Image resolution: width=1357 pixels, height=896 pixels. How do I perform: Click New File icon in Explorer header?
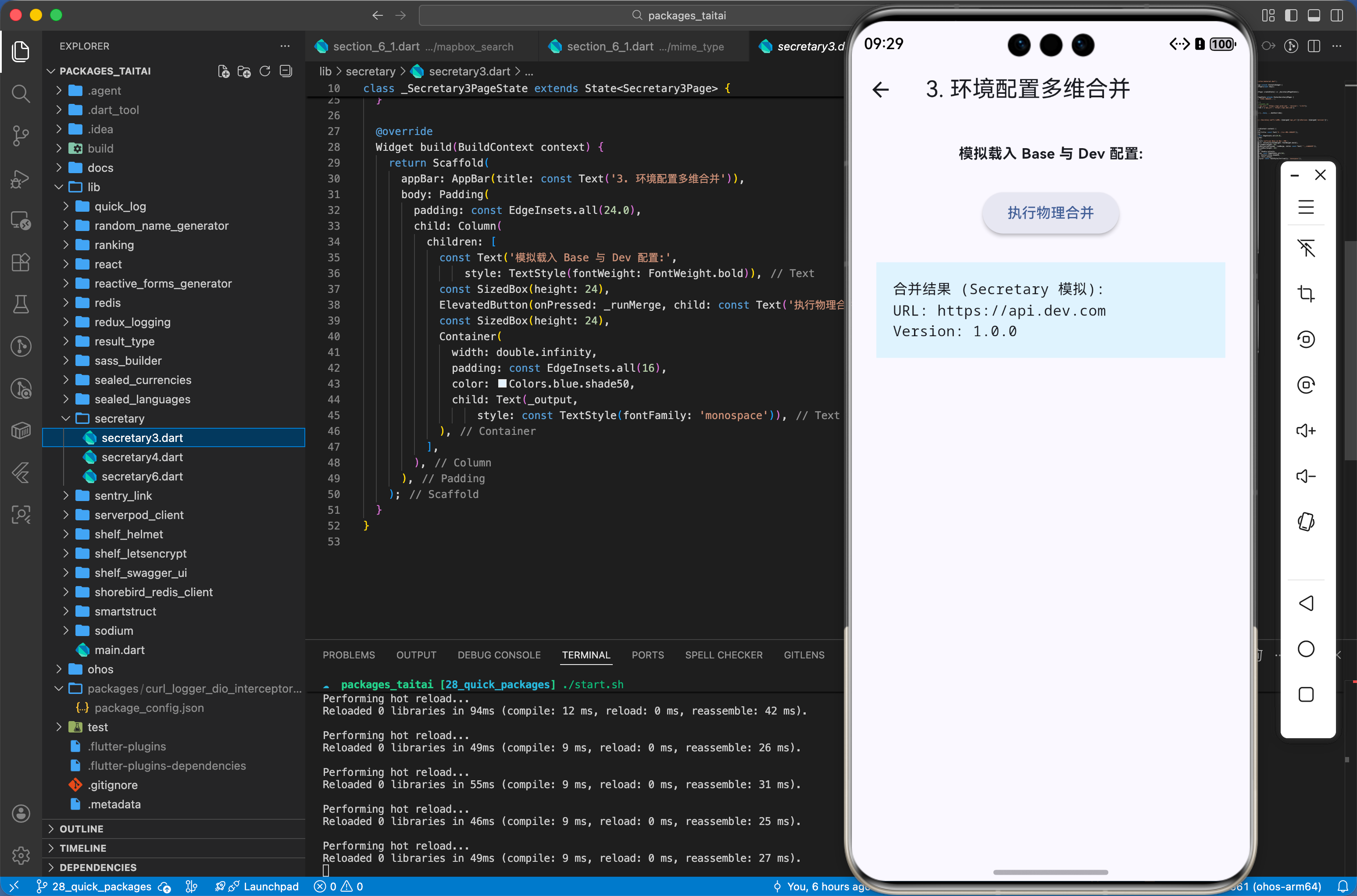pyautogui.click(x=224, y=71)
